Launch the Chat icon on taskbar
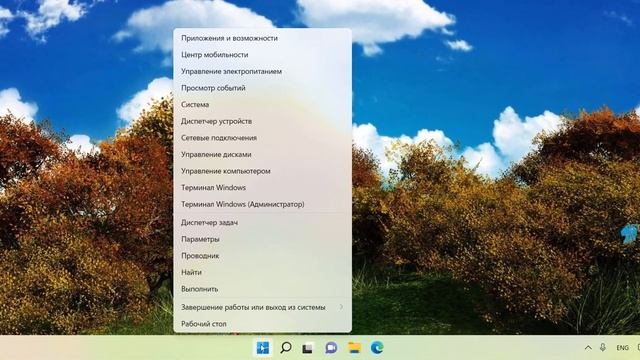The width and height of the screenshot is (640, 360). (x=331, y=348)
